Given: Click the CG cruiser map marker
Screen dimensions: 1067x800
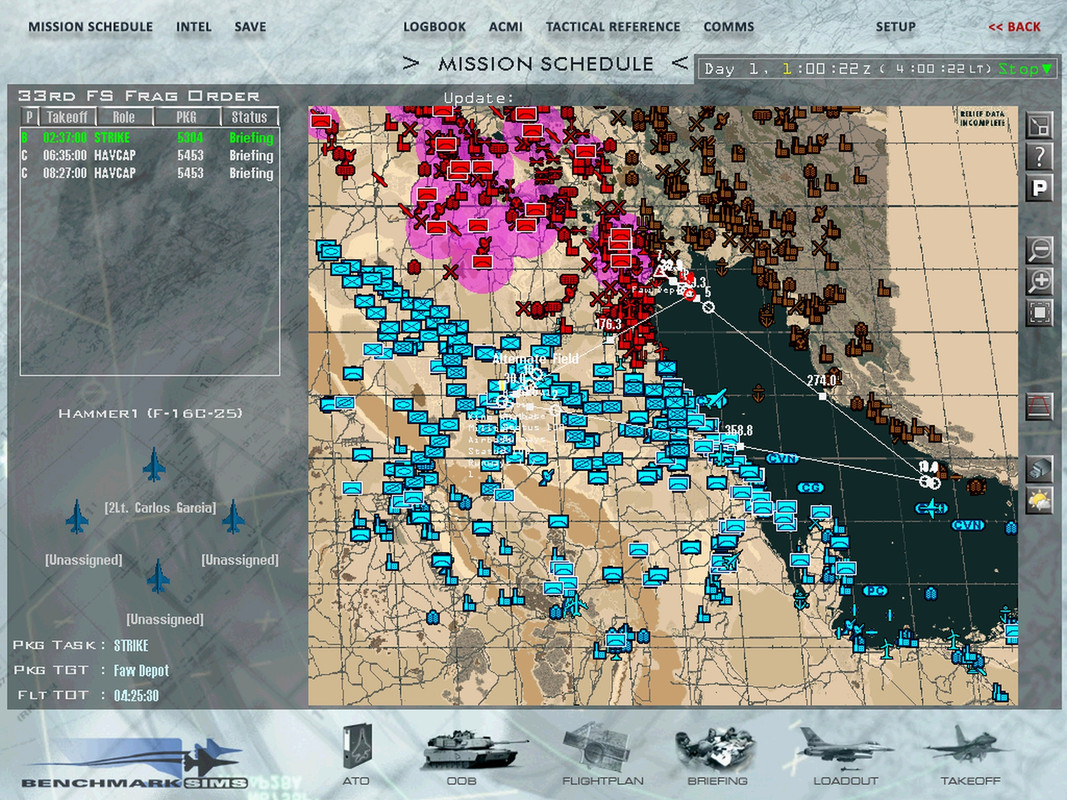Looking at the screenshot, I should (811, 488).
